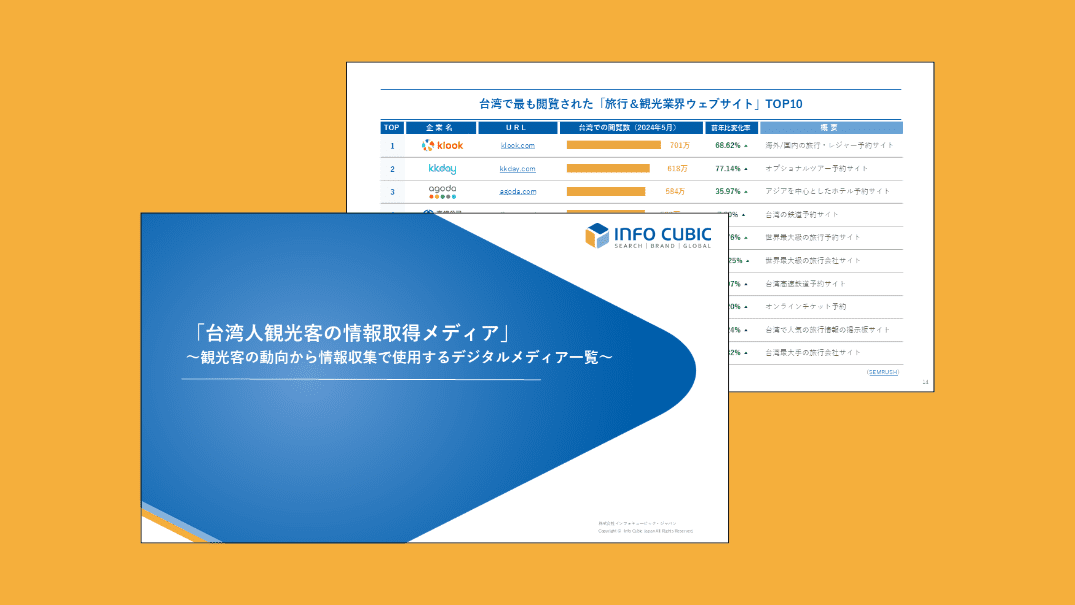Click the kkday logo in row 2

coord(442,168)
